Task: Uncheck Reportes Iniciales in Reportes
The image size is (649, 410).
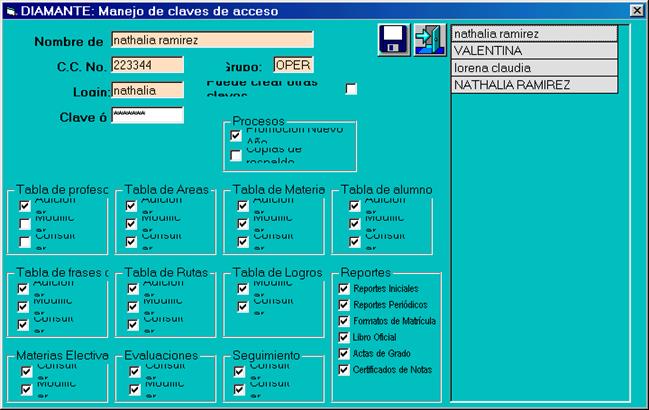Action: (x=344, y=288)
